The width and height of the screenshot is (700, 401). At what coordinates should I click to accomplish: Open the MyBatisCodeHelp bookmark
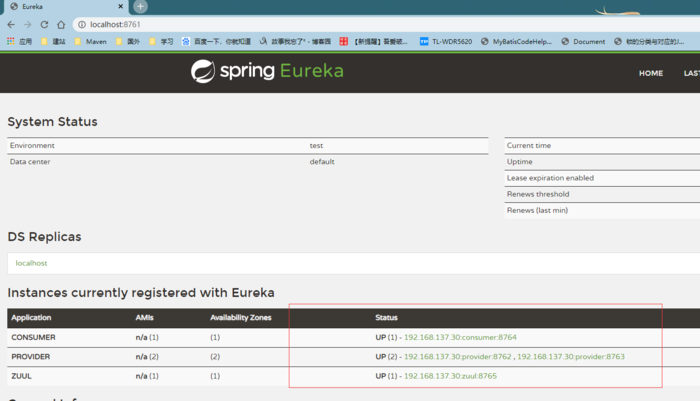coord(517,42)
